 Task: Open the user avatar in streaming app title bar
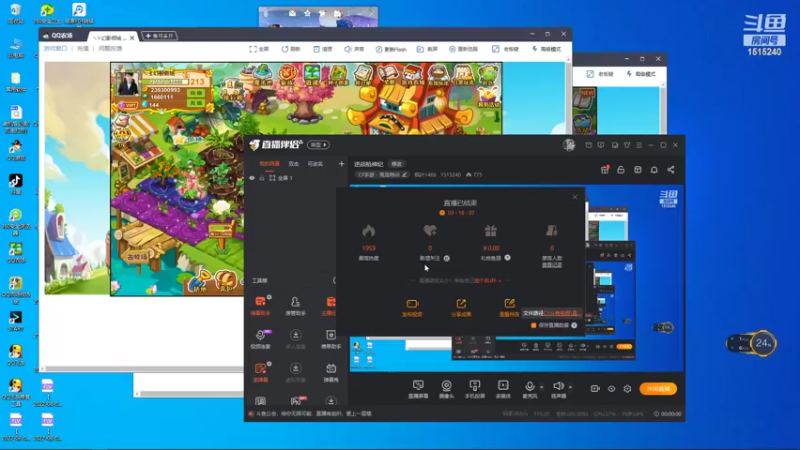tap(569, 145)
